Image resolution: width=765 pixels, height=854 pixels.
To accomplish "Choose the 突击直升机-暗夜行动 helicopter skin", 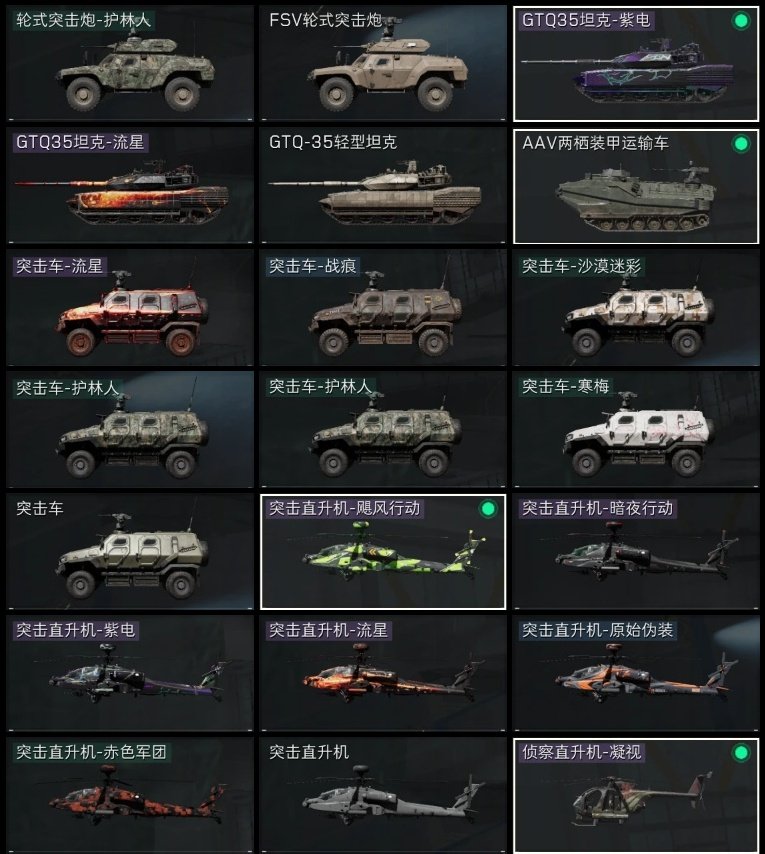I will click(x=636, y=552).
